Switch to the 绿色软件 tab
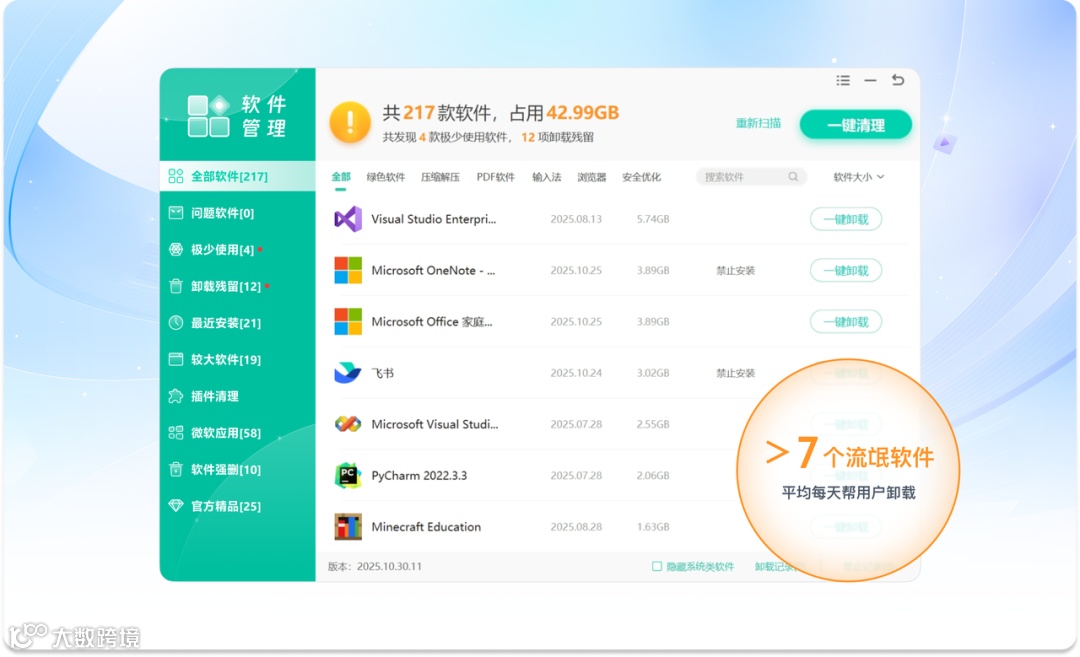Viewport: 1080px width, 657px height. click(386, 177)
